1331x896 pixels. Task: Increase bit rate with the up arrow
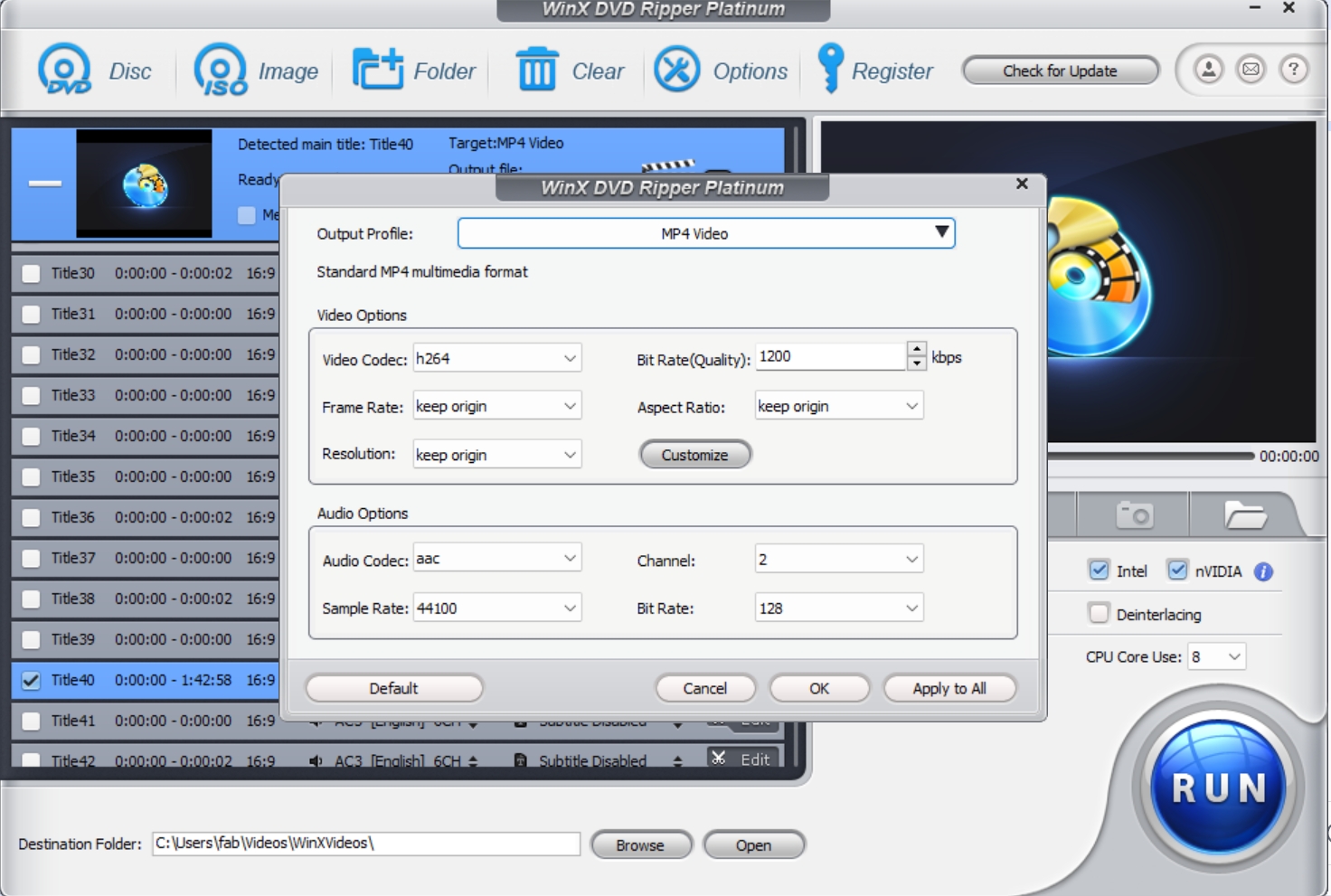[x=917, y=349]
